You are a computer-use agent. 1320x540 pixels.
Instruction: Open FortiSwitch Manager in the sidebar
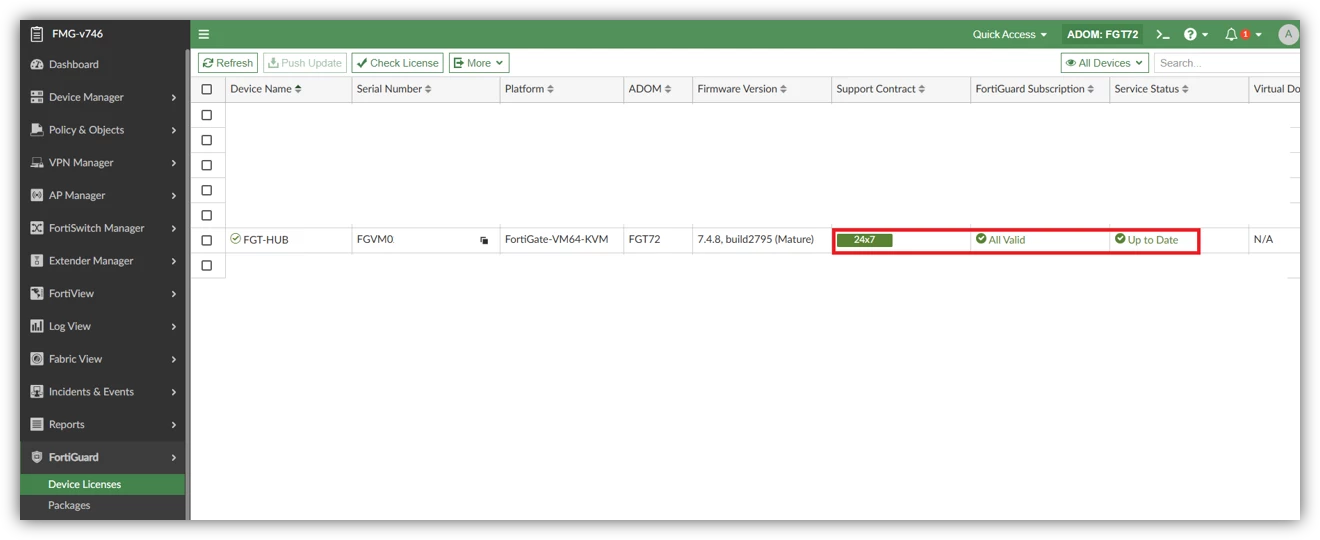102,228
